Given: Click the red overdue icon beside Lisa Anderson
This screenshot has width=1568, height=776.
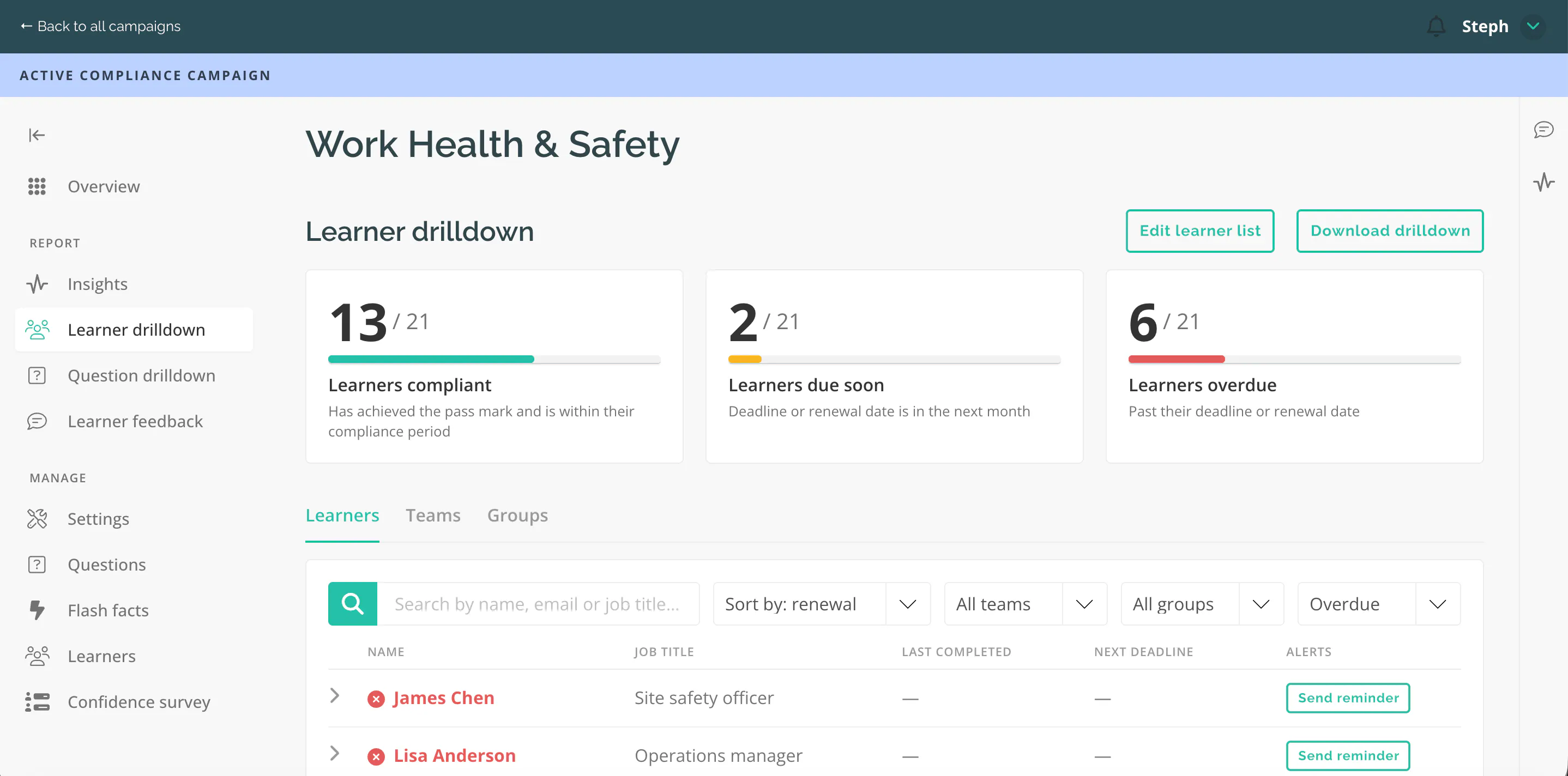Looking at the screenshot, I should [376, 756].
